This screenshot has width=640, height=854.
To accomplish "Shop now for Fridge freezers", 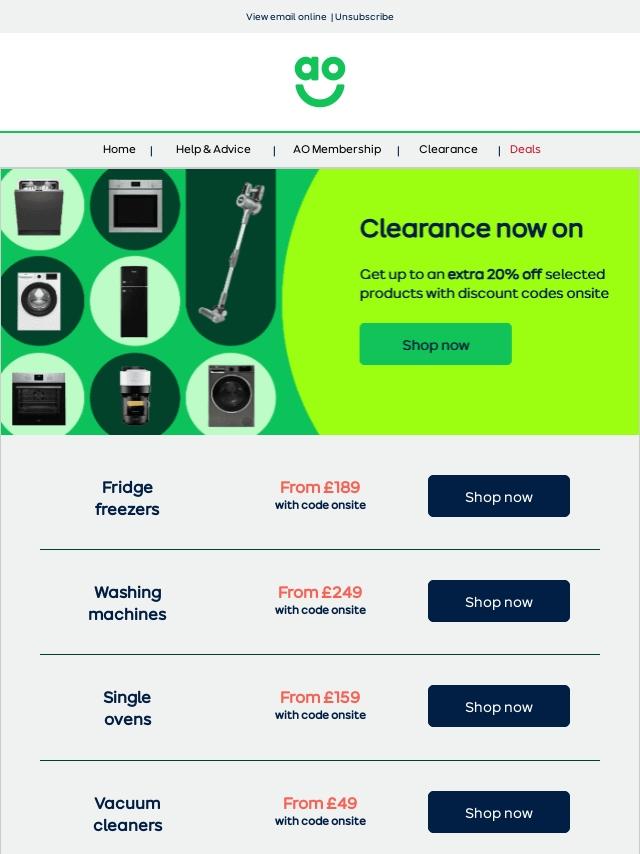I will 498,496.
